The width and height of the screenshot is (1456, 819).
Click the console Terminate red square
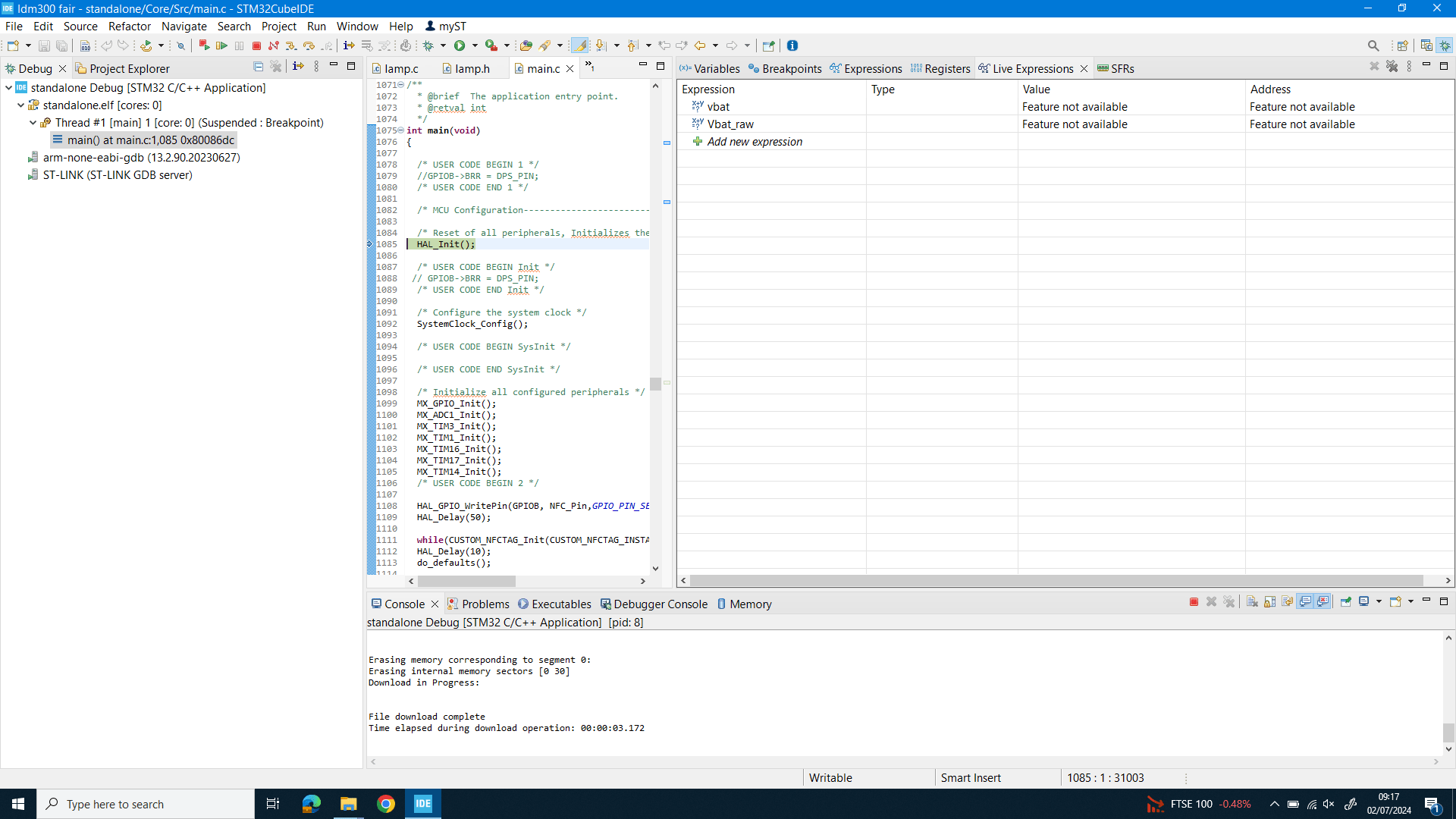(x=1194, y=602)
